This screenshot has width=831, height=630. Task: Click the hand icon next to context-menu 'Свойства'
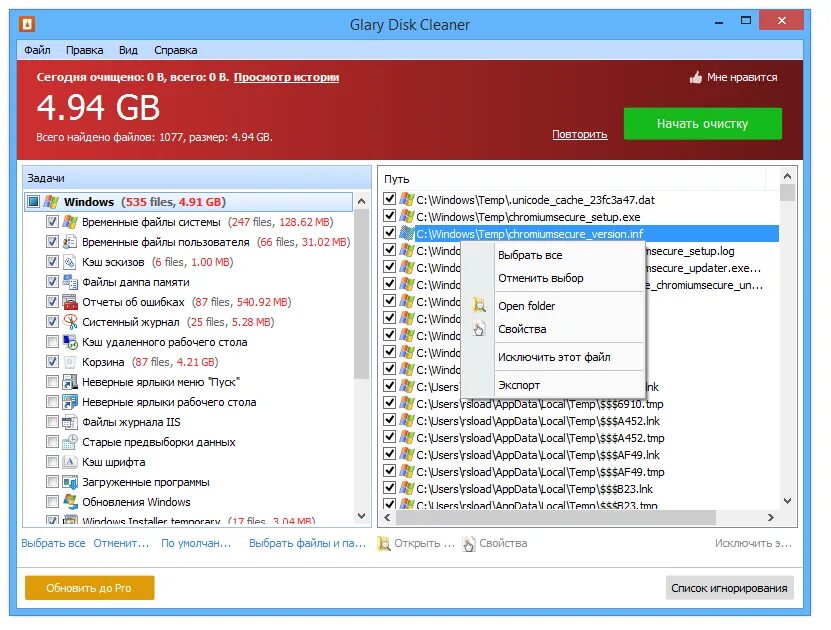coord(479,329)
